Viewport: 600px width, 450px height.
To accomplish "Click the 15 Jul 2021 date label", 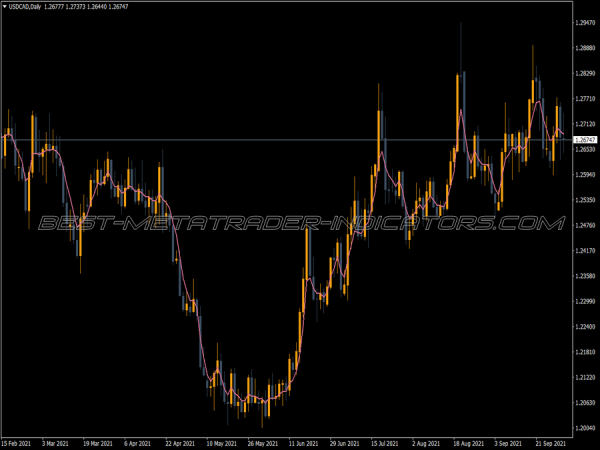I will pyautogui.click(x=386, y=443).
